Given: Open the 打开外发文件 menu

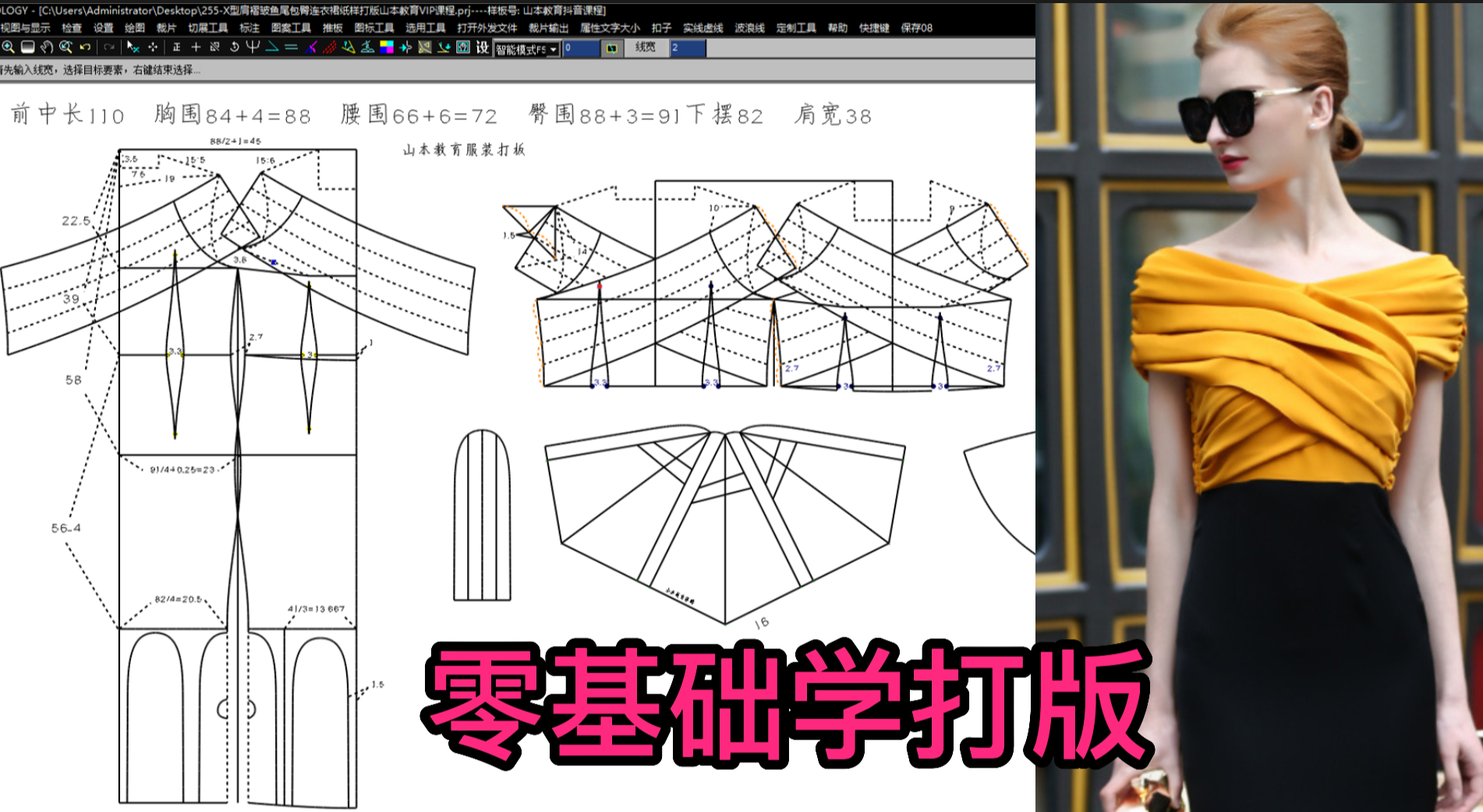Looking at the screenshot, I should pyautogui.click(x=487, y=27).
